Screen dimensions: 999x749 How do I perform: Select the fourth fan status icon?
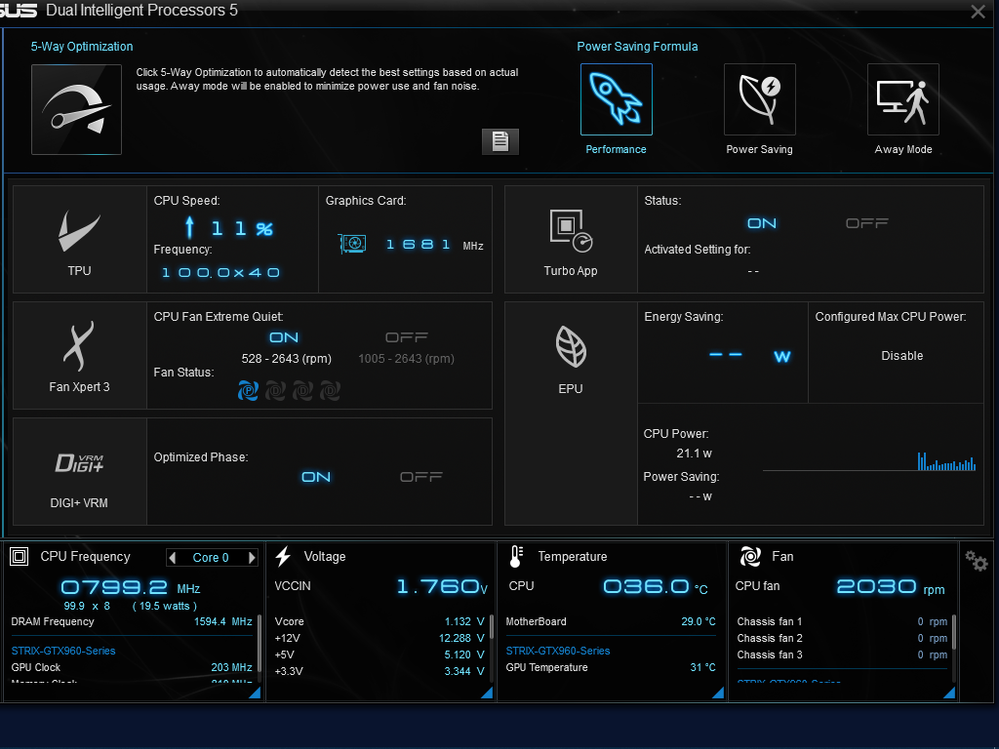[x=330, y=390]
